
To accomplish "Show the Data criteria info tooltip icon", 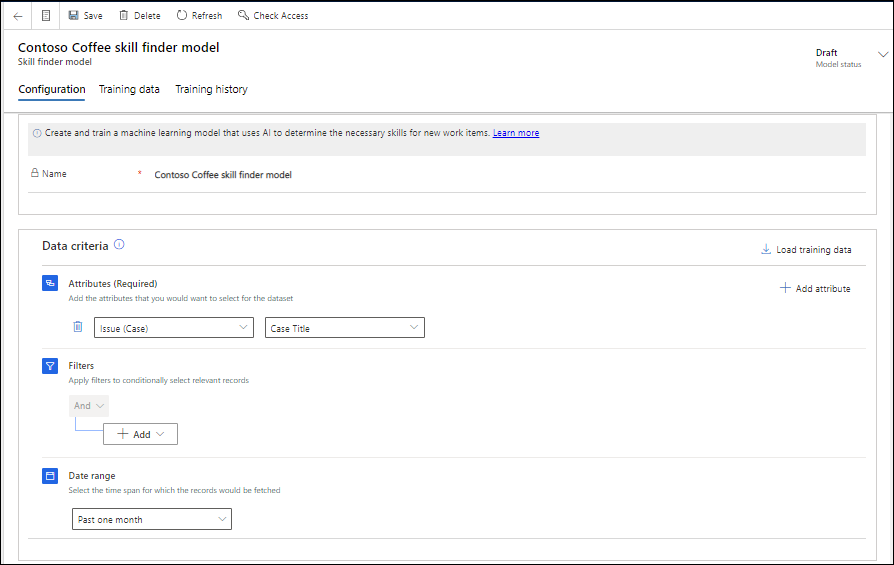I will pyautogui.click(x=119, y=245).
